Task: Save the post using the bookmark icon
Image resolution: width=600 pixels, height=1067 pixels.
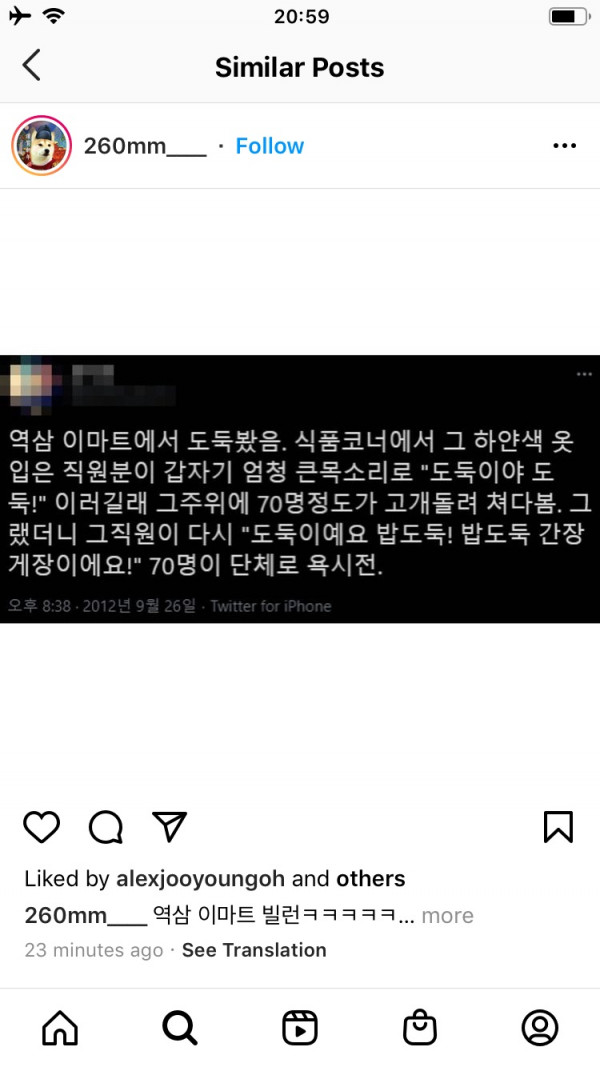Action: click(559, 827)
